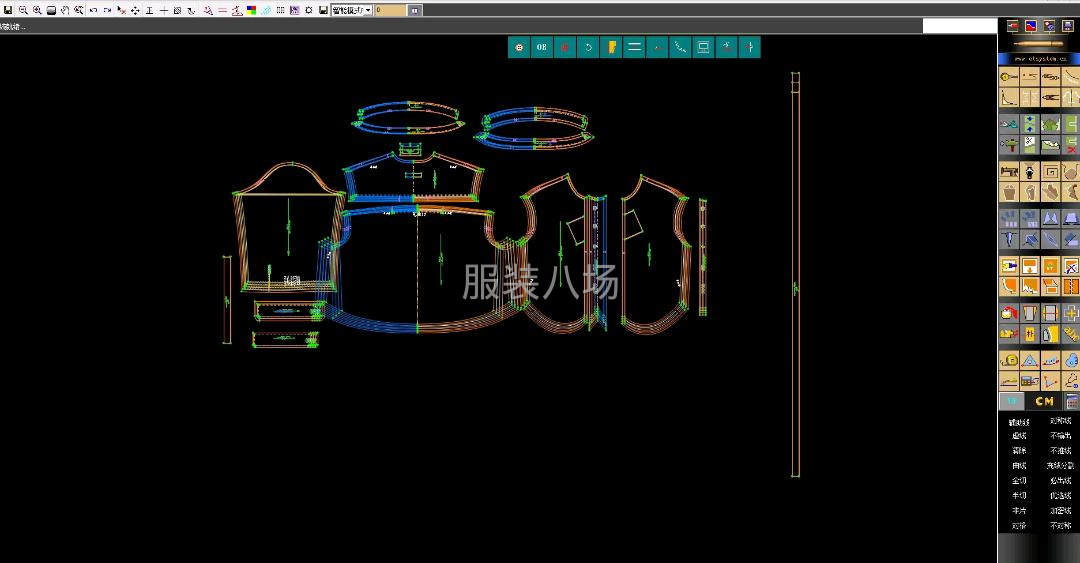Click the first save disk icon in top toolbar
This screenshot has width=1080, height=563.
click(x=8, y=10)
